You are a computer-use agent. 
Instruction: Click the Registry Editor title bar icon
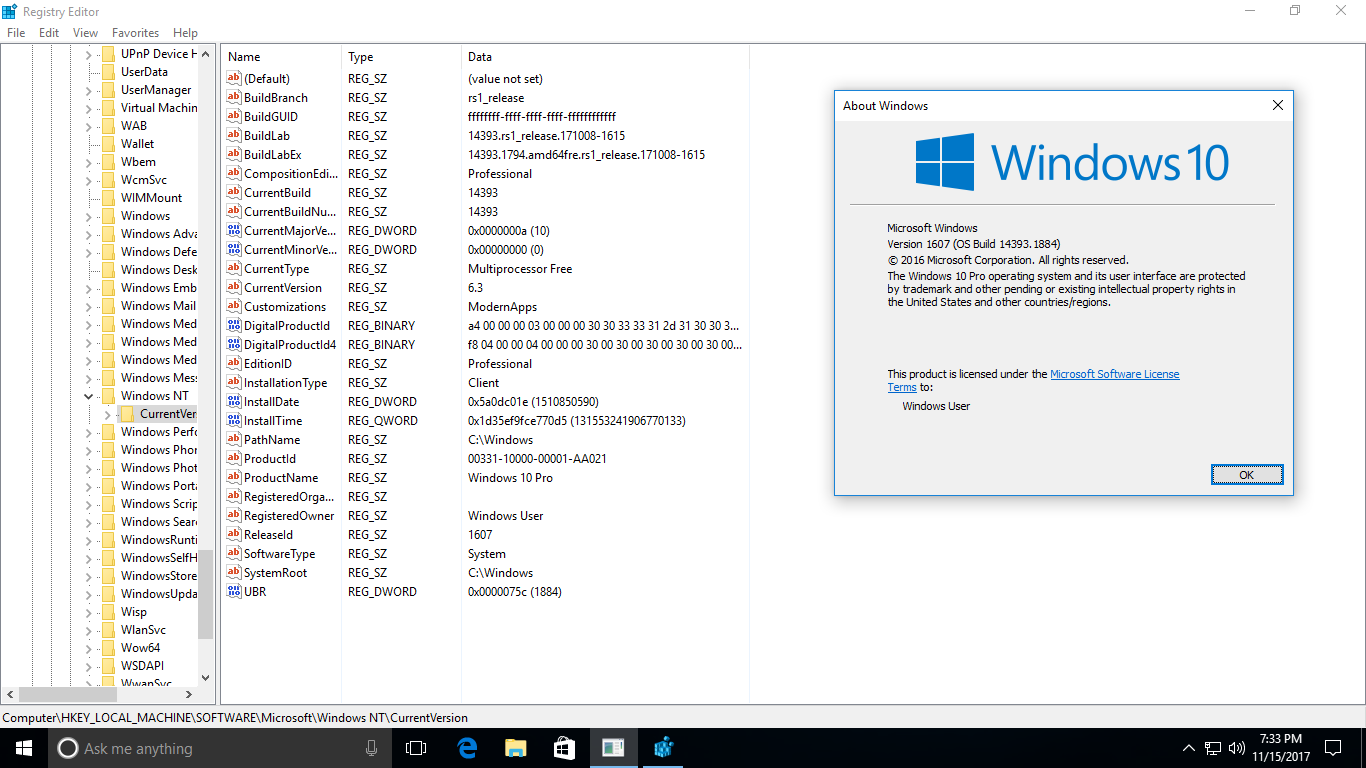click(x=9, y=10)
